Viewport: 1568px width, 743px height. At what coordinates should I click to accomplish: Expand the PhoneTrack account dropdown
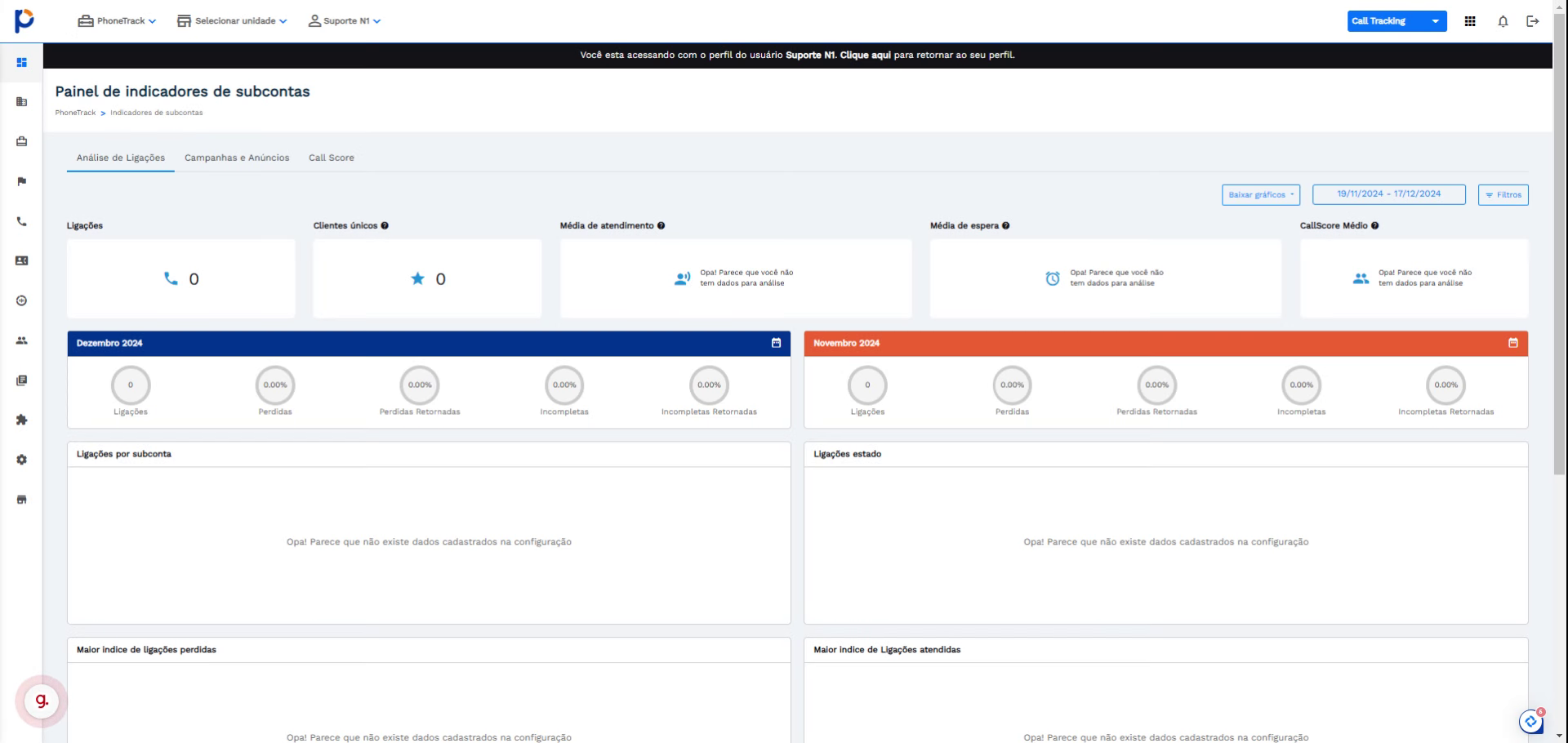point(117,21)
